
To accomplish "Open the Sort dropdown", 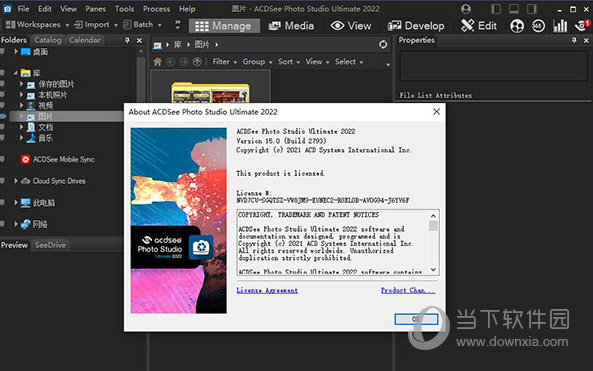I will tap(289, 62).
